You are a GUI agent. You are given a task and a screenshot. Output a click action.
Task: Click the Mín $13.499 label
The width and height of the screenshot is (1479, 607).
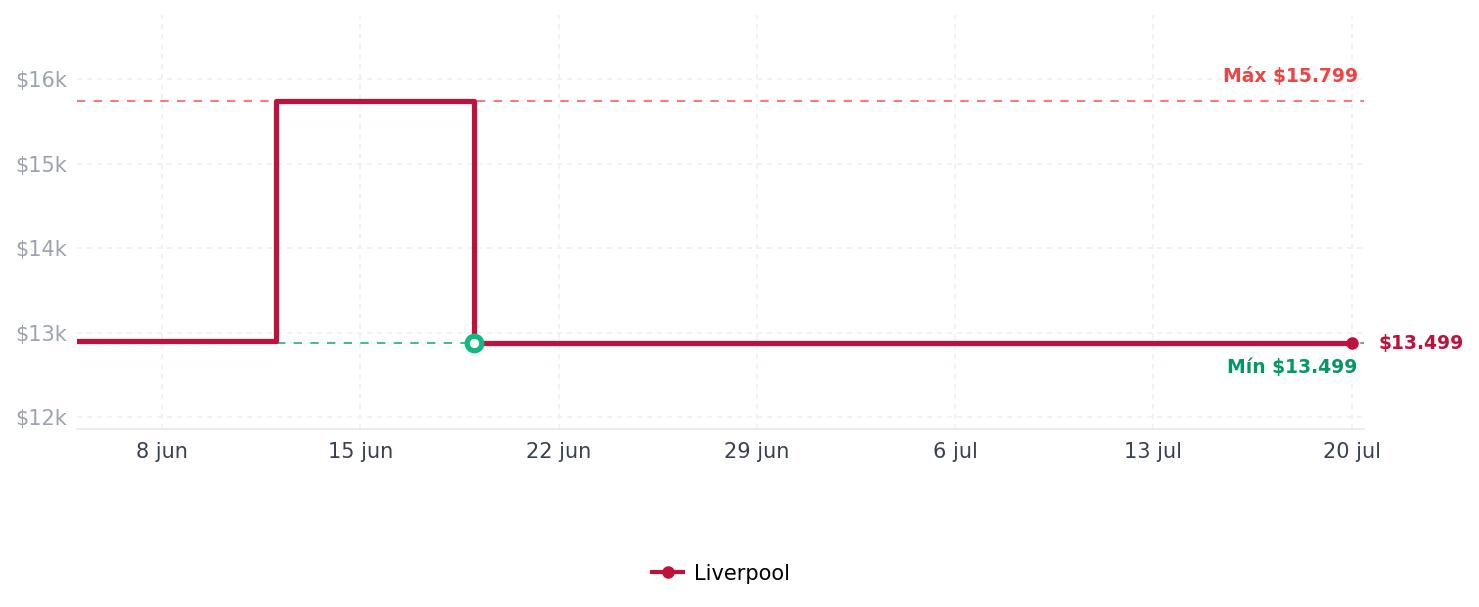[x=1292, y=367]
